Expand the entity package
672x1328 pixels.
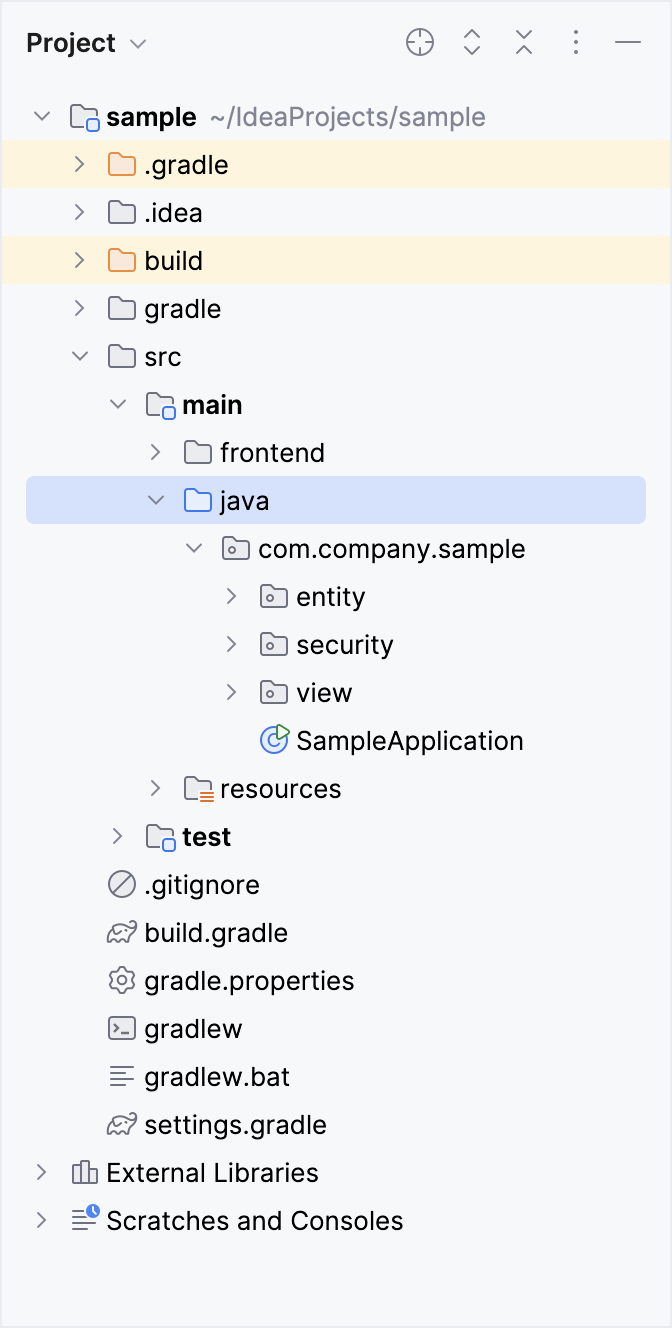tap(232, 596)
